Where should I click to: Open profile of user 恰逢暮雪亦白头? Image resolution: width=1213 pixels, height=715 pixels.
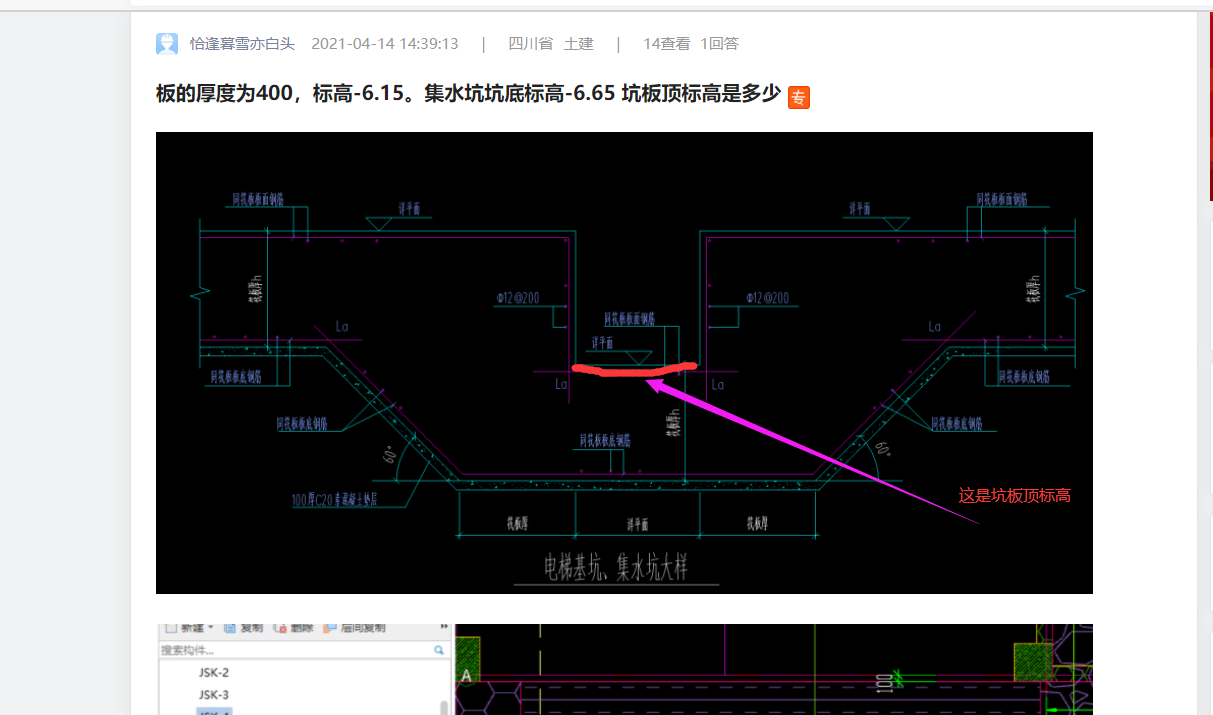pyautogui.click(x=243, y=44)
